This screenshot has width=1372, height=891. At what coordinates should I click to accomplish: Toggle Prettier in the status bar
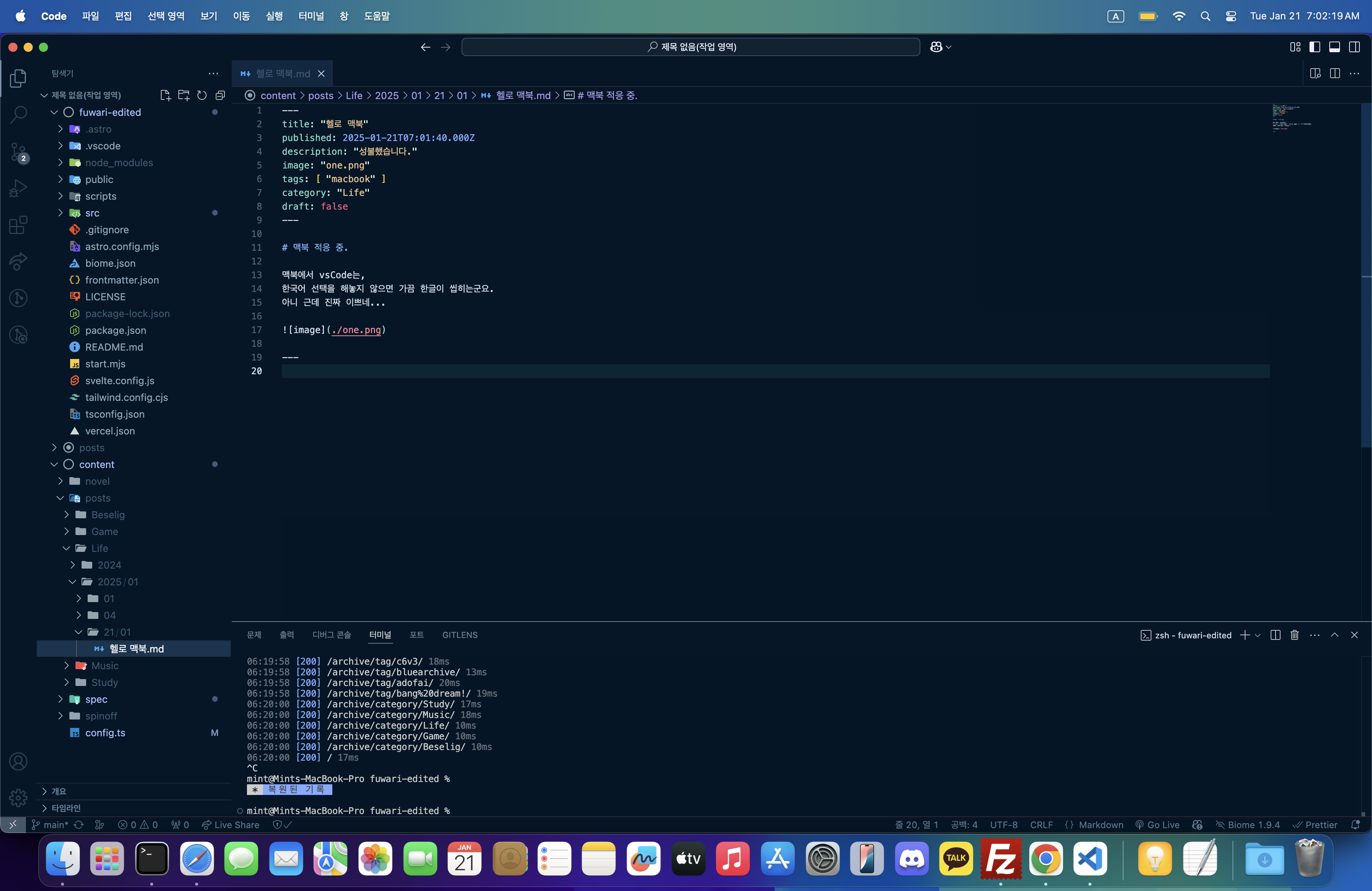point(1315,825)
